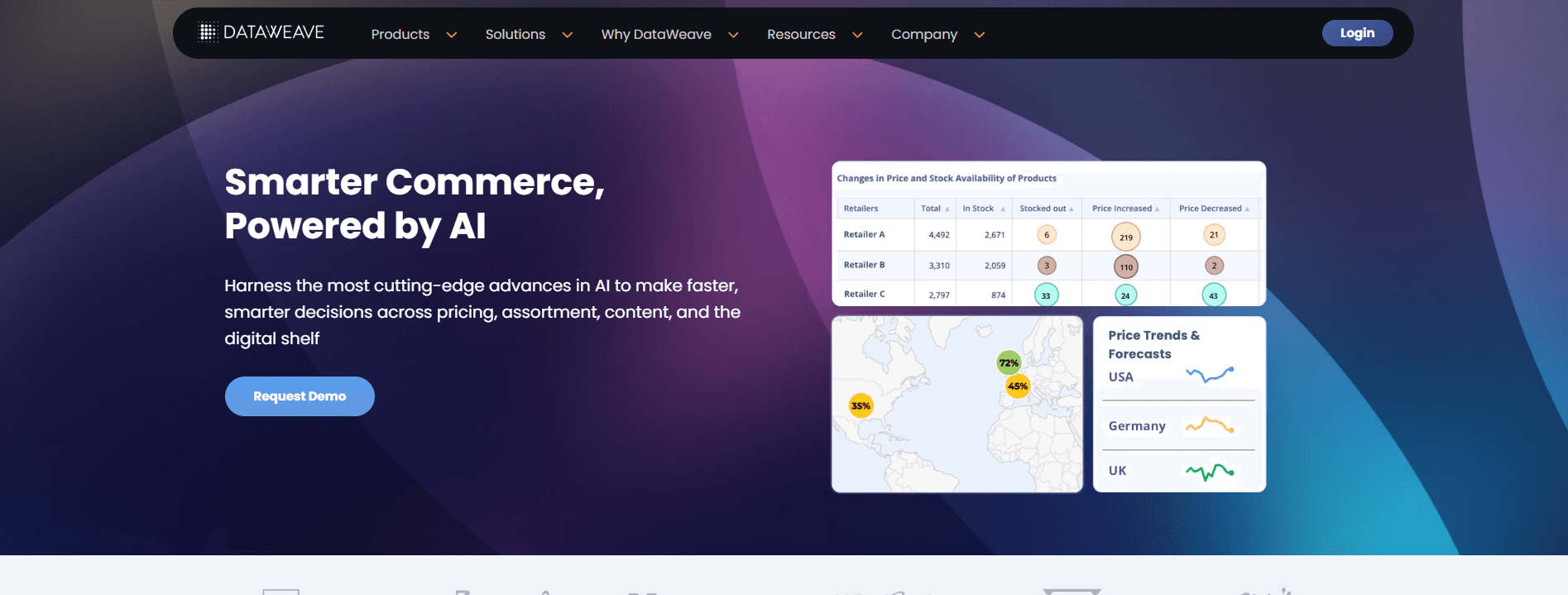Click the 219 price increased bubble
Viewport: 1568px width, 595px height.
click(1125, 237)
